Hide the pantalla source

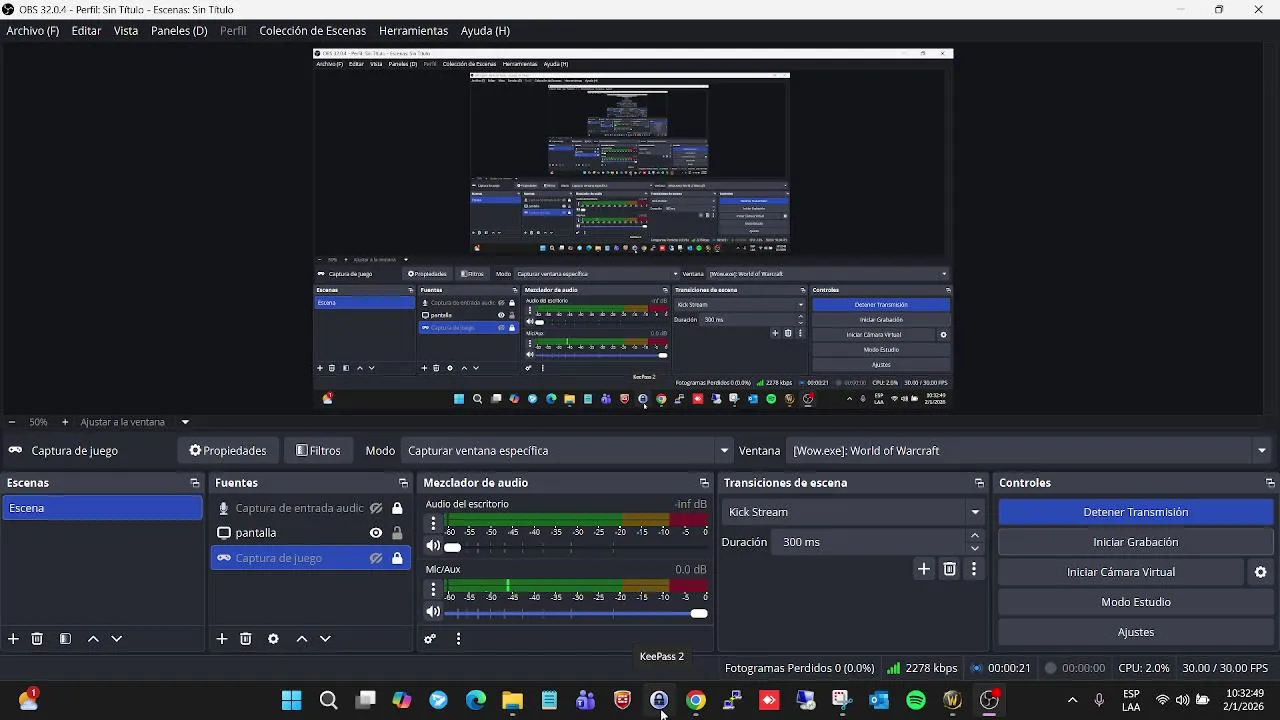pyautogui.click(x=376, y=533)
